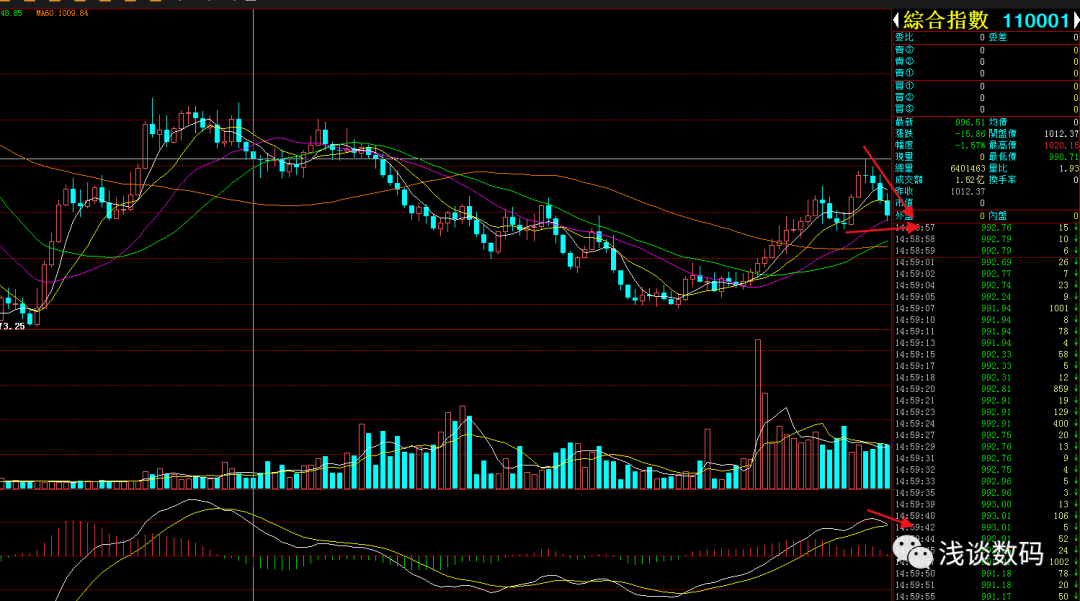This screenshot has width=1080, height=601.
Task: Click the 換手率 label
Action: (1002, 180)
